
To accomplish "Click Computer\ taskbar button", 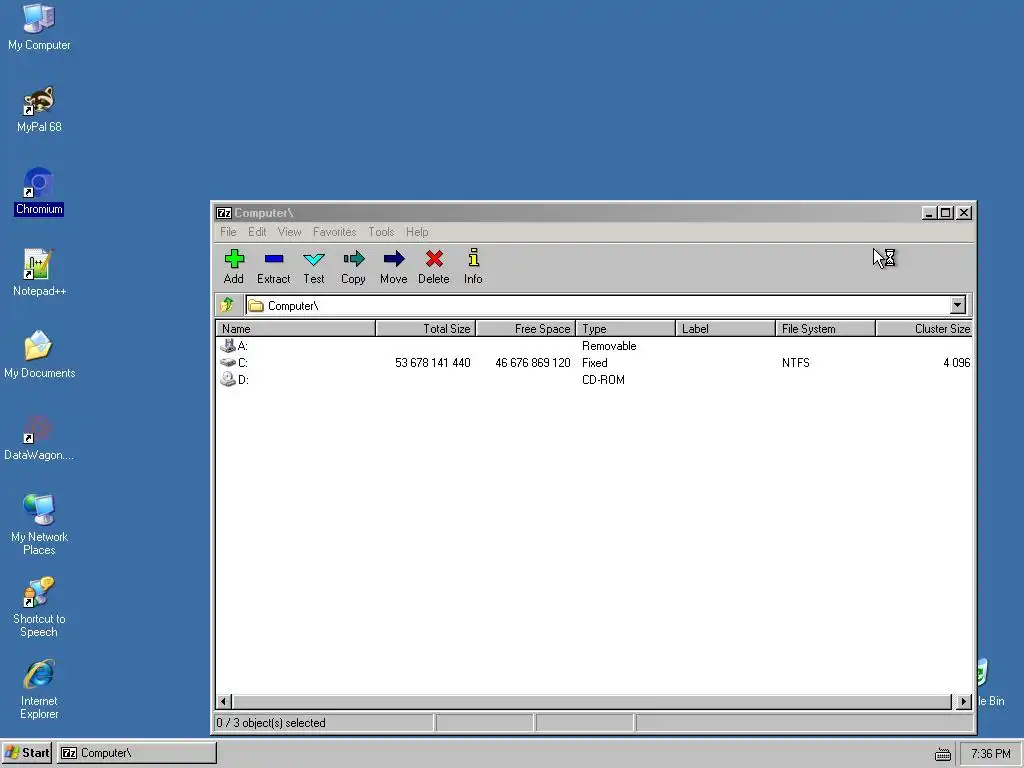I will click(136, 753).
